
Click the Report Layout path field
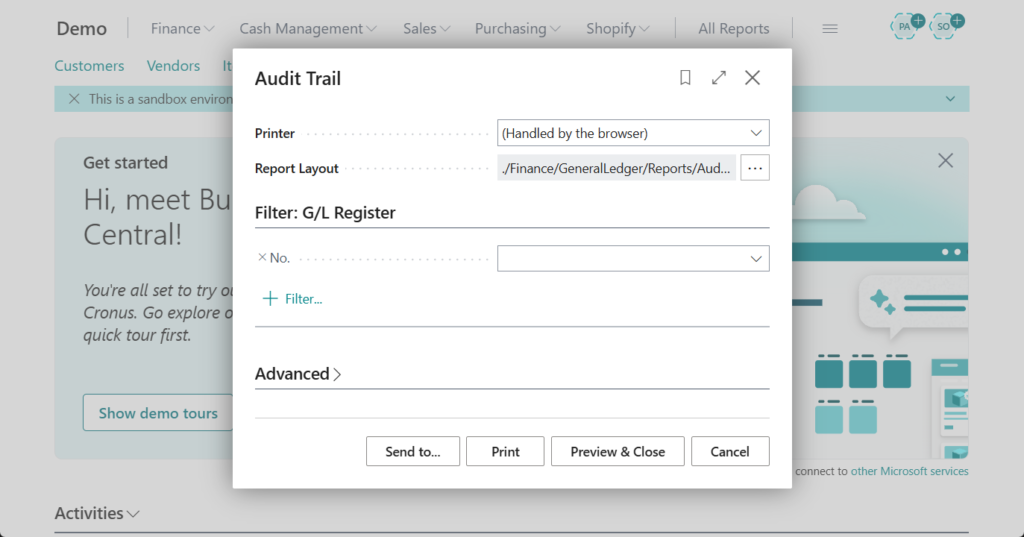(x=616, y=168)
